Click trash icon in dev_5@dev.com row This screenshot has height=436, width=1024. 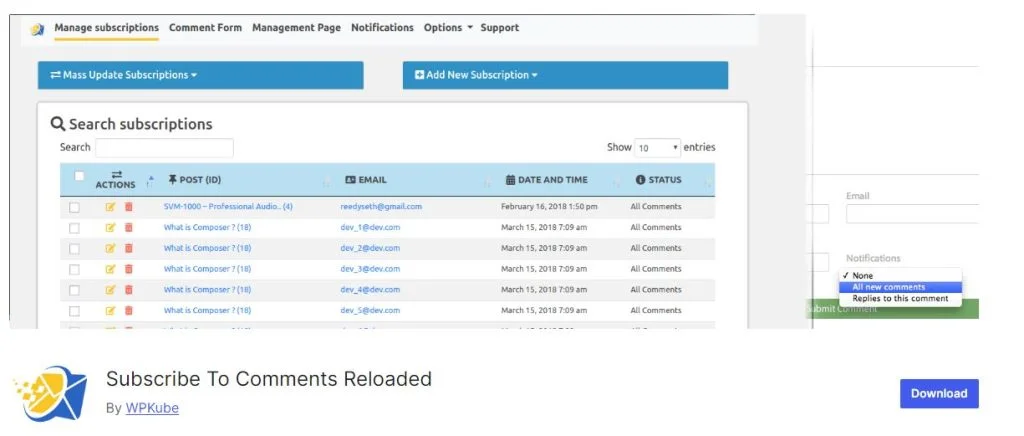[128, 311]
